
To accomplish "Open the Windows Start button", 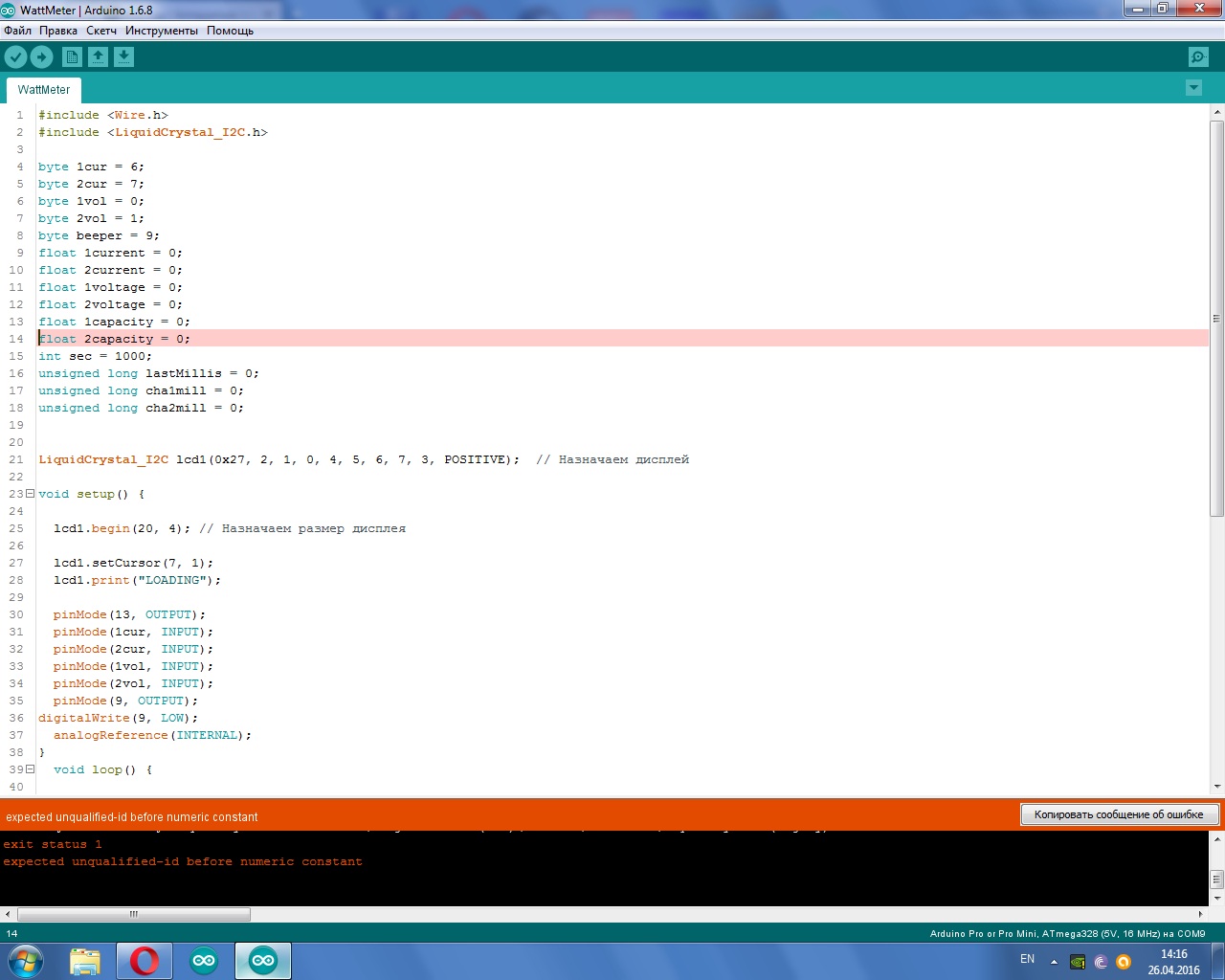I will point(26,961).
